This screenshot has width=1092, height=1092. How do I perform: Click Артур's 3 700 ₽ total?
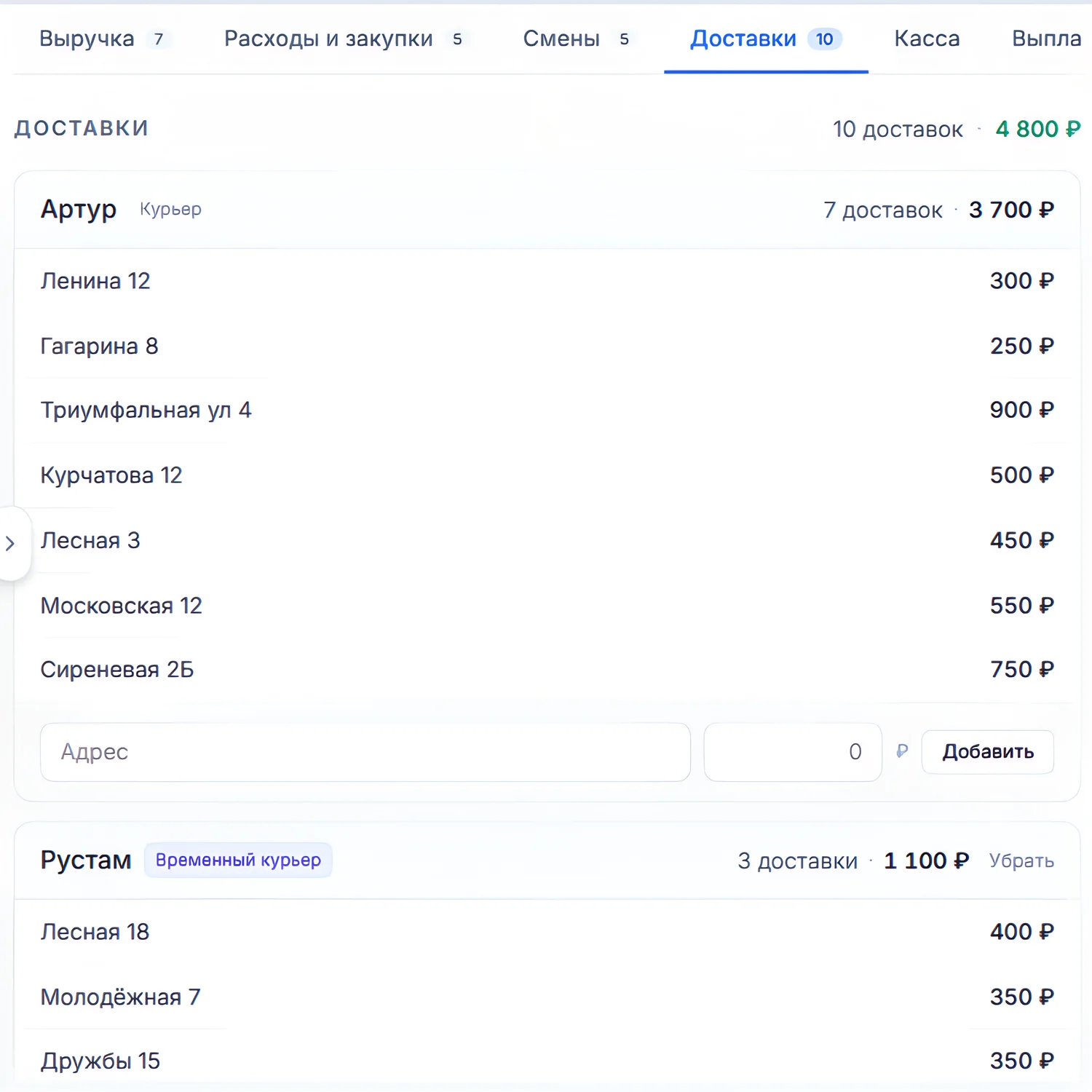[1011, 210]
